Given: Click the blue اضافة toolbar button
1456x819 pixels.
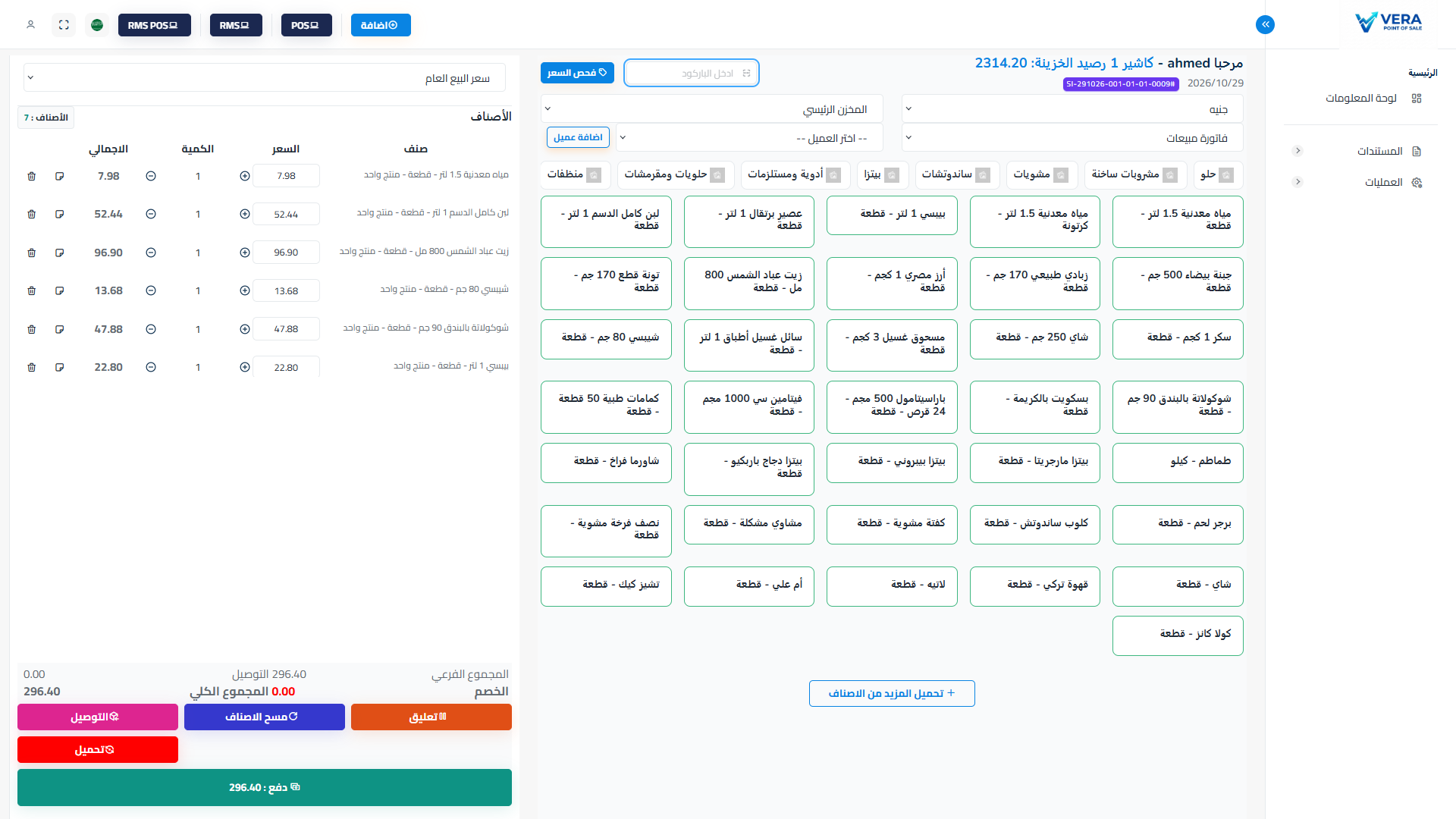Looking at the screenshot, I should (x=381, y=25).
